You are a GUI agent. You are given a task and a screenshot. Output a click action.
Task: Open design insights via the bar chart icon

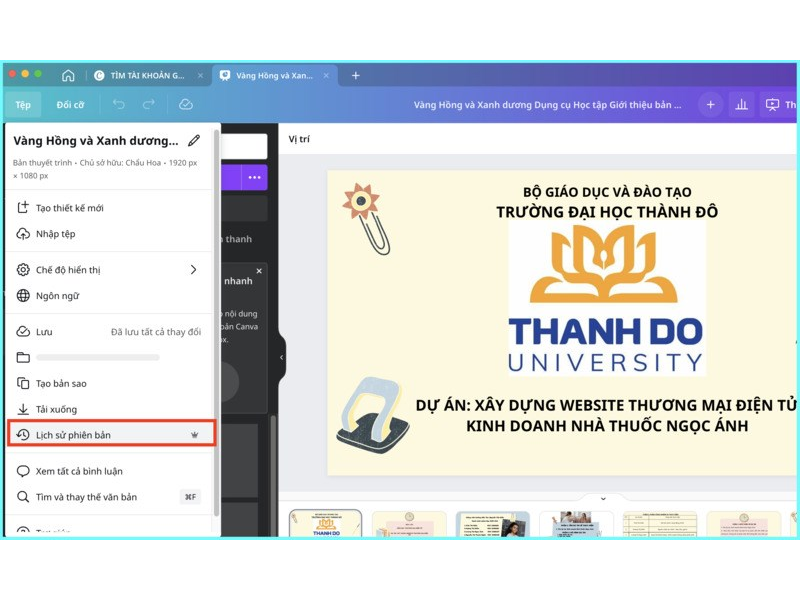click(x=741, y=104)
